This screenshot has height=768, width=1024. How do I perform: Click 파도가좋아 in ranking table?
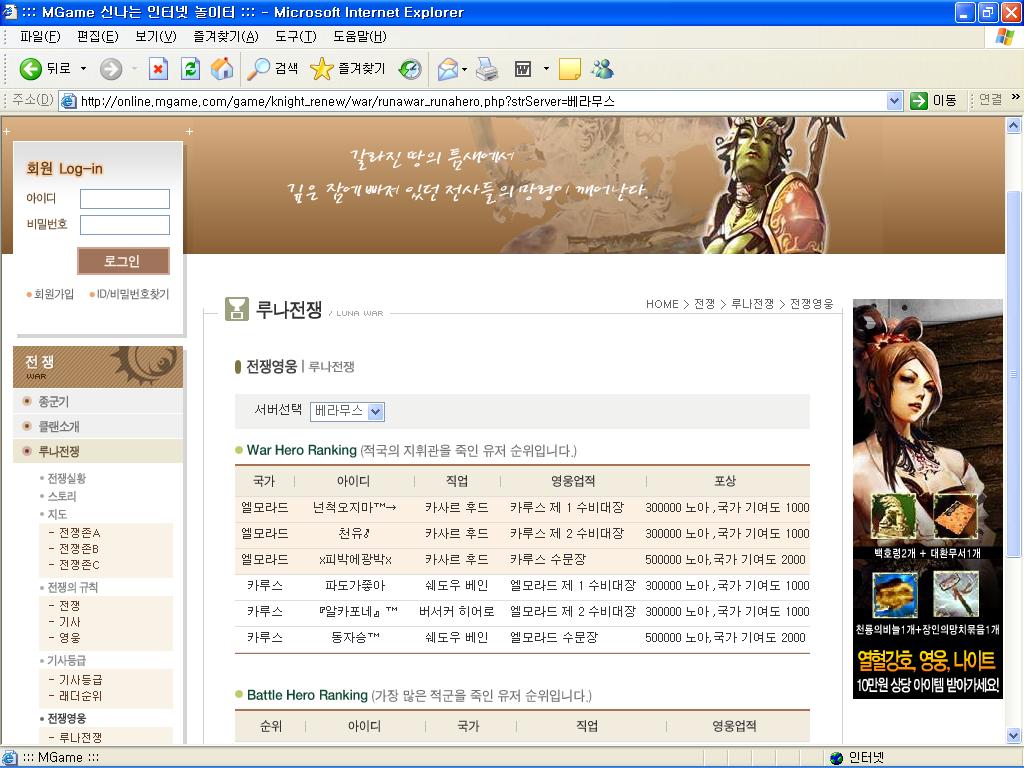tap(355, 586)
